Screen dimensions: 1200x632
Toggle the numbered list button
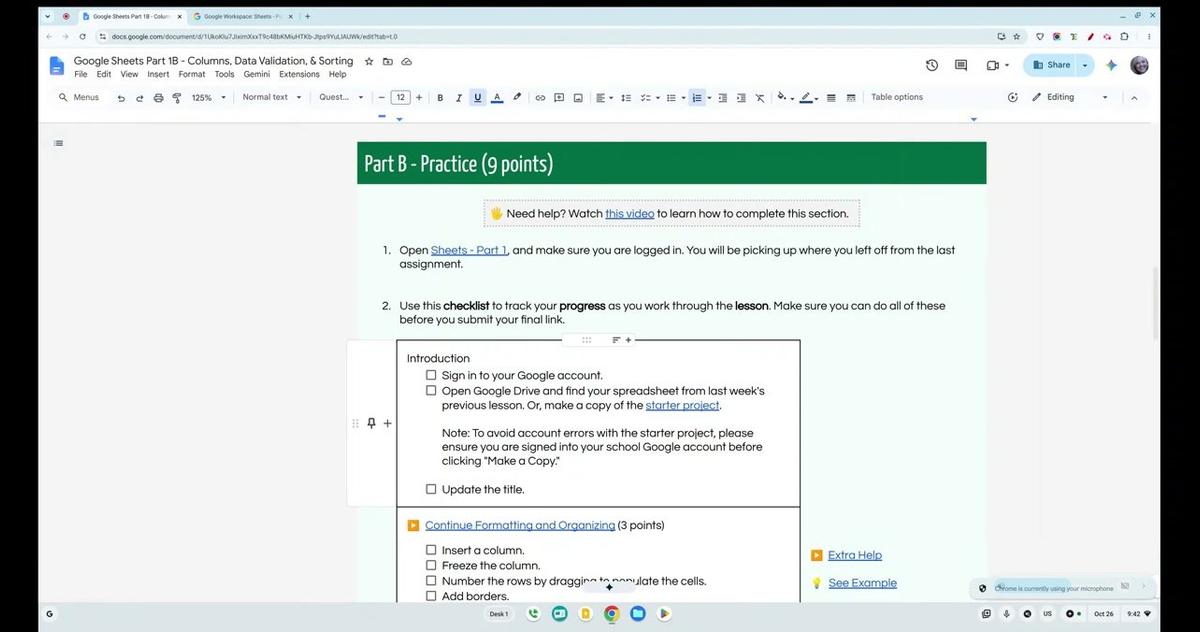pyautogui.click(x=697, y=98)
